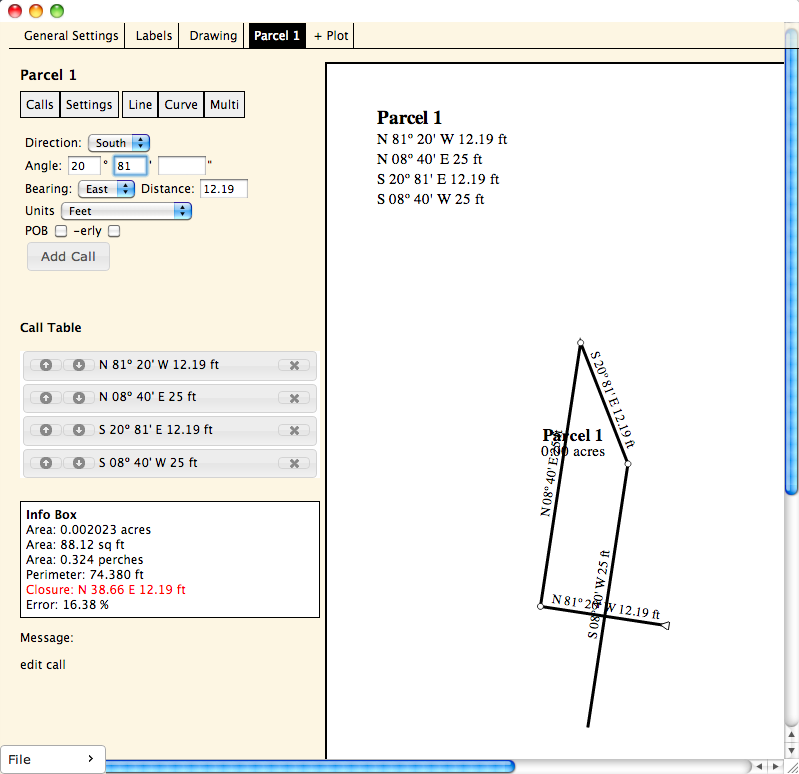Click the Add Call button

[x=68, y=257]
